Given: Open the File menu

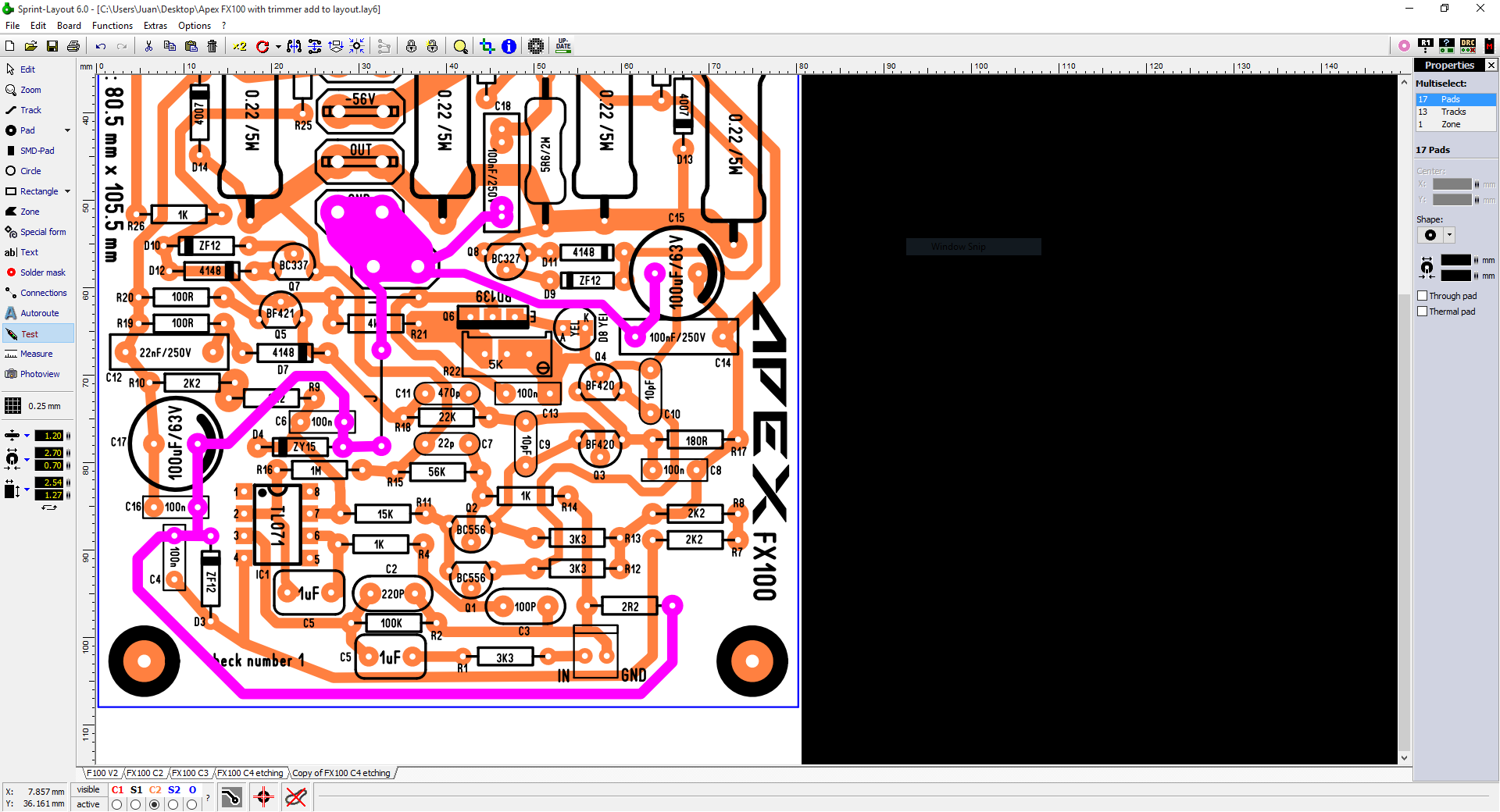Looking at the screenshot, I should (12, 26).
